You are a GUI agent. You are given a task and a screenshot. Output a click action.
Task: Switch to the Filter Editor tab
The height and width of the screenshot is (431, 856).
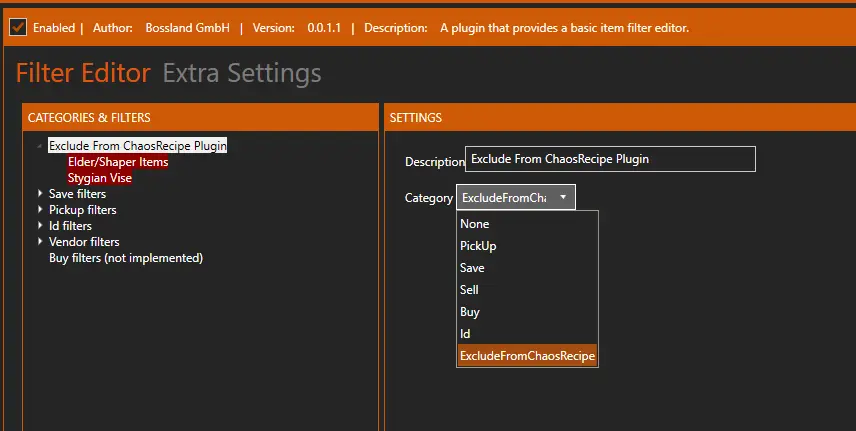pos(83,73)
